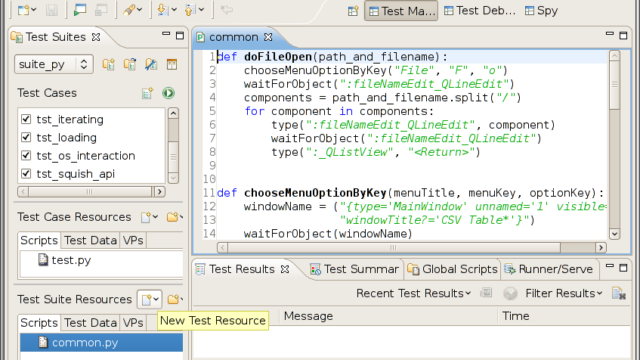640x360 pixels.
Task: Select common.py in Test Suite Resources
Action: (x=101, y=342)
